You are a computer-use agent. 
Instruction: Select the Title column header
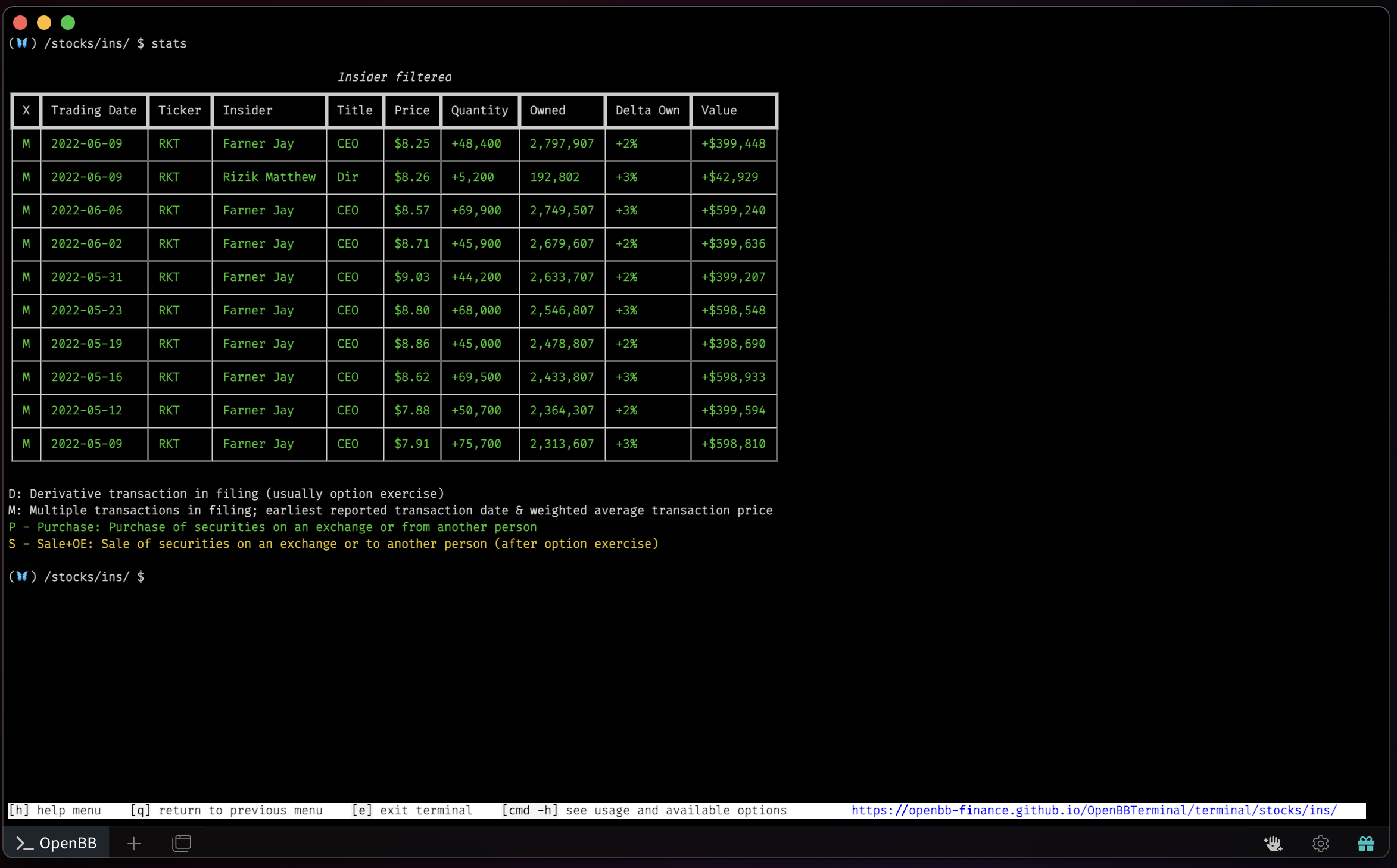tap(354, 110)
